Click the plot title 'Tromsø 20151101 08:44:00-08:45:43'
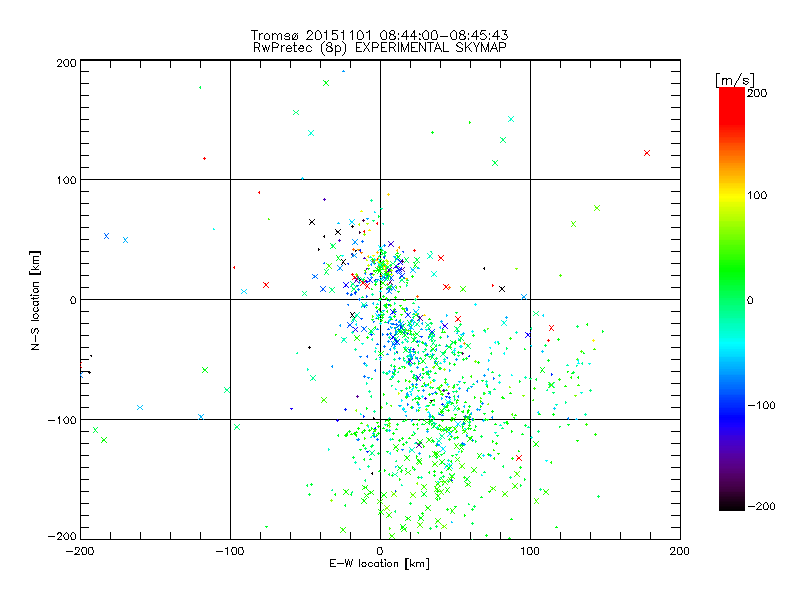The width and height of the screenshot is (800, 600). (379, 35)
